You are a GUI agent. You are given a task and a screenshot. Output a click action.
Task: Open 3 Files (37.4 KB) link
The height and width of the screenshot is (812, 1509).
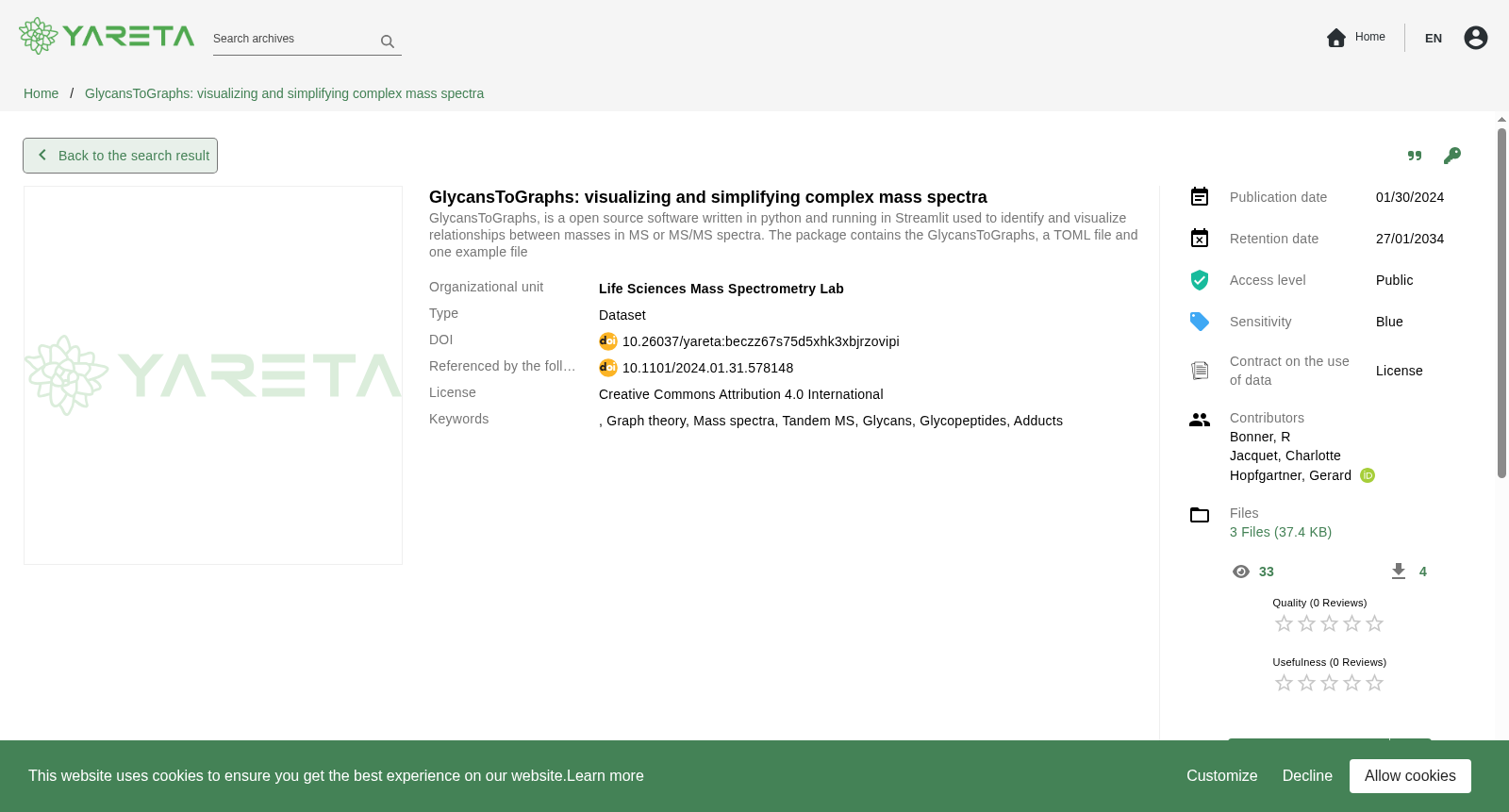pos(1281,532)
